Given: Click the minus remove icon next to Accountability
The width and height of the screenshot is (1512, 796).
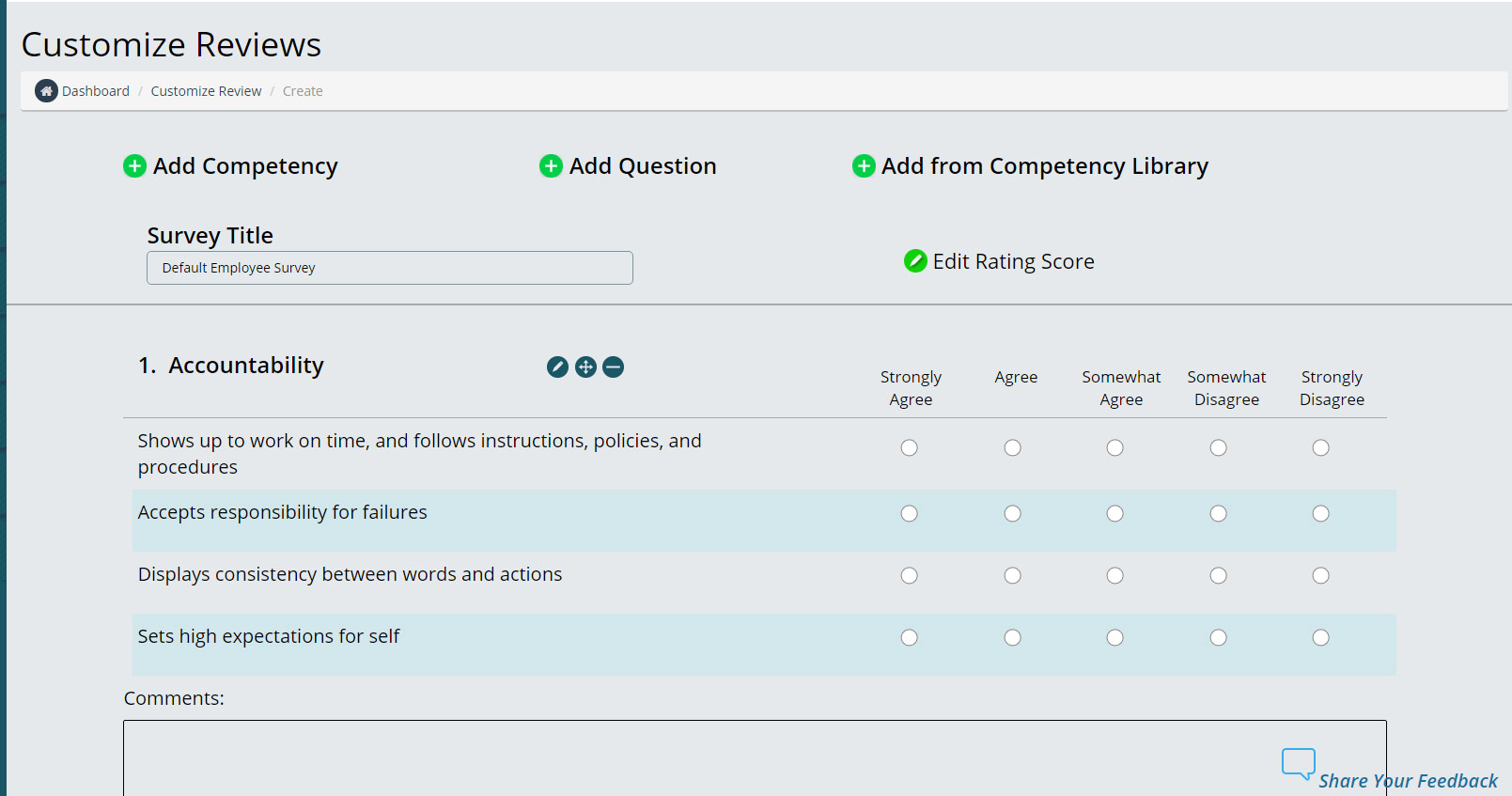Looking at the screenshot, I should tap(613, 367).
